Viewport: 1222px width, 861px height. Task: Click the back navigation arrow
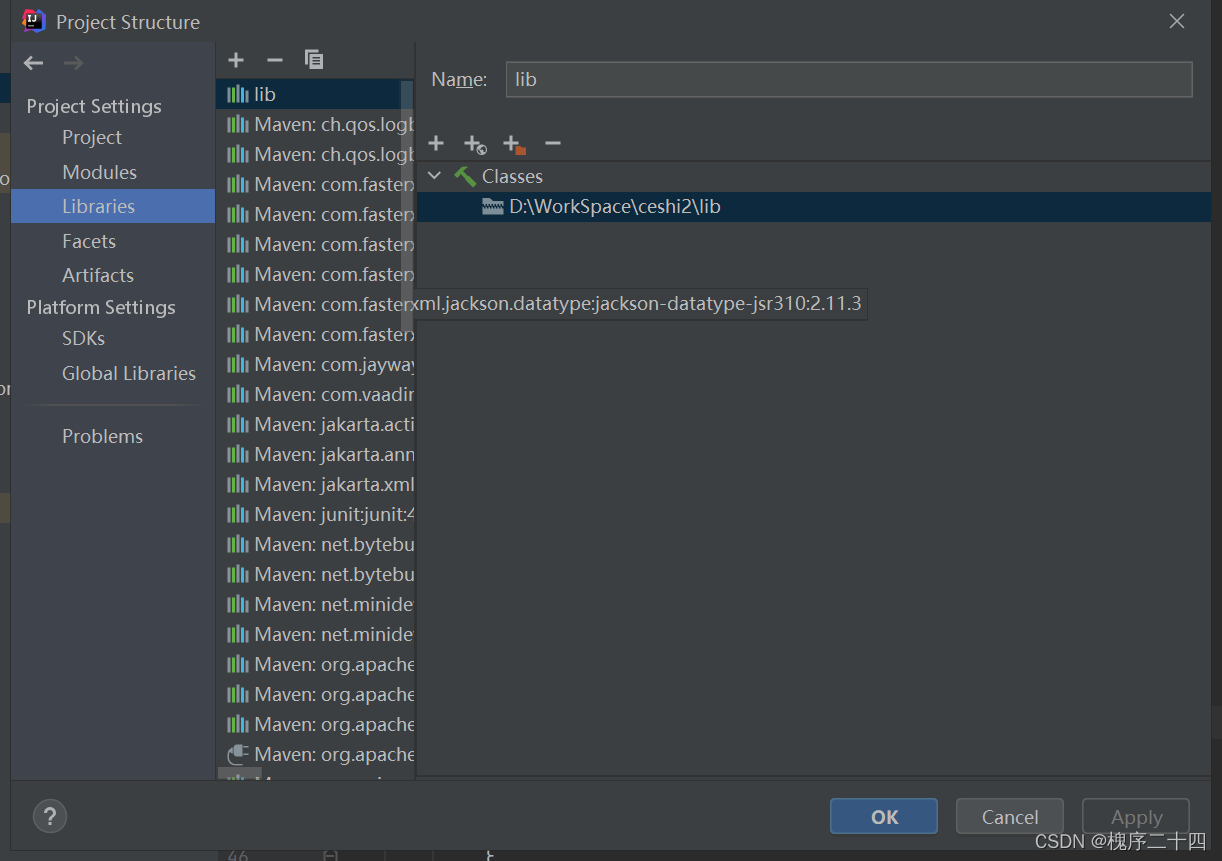point(34,63)
